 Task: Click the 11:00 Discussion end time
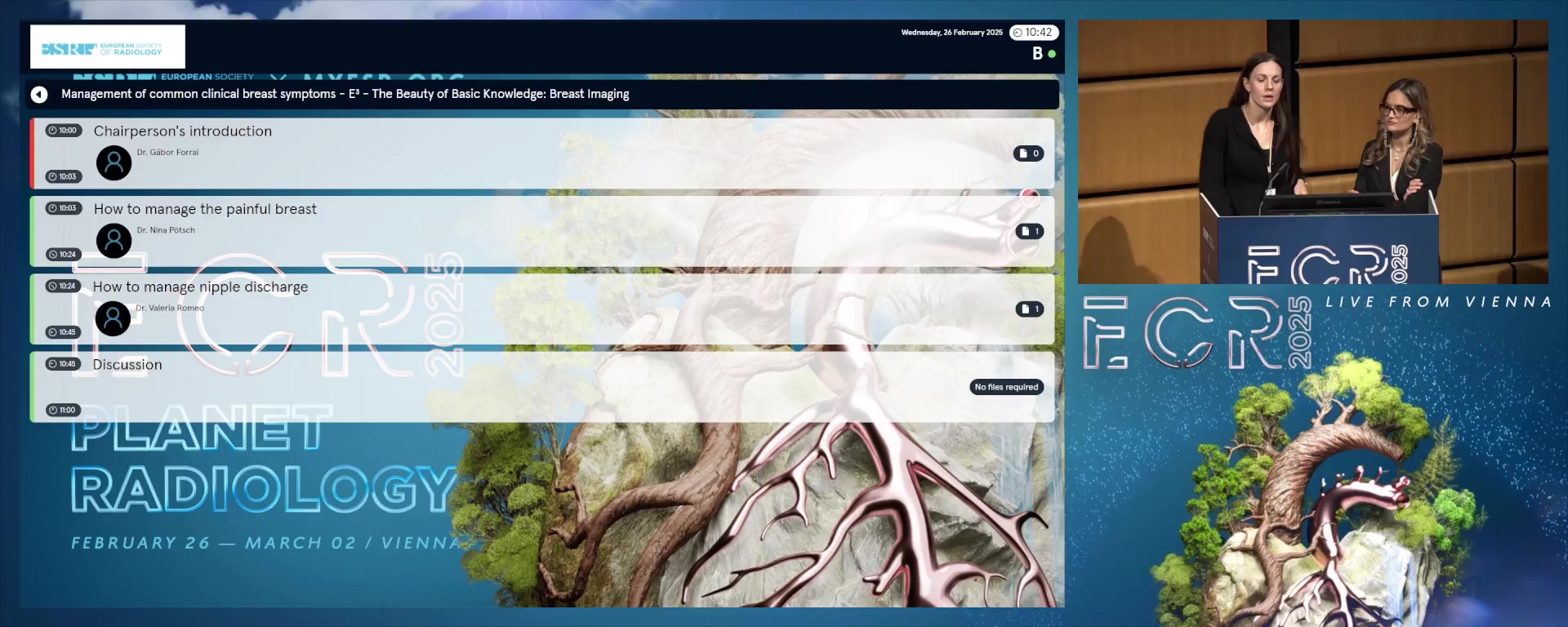click(63, 411)
